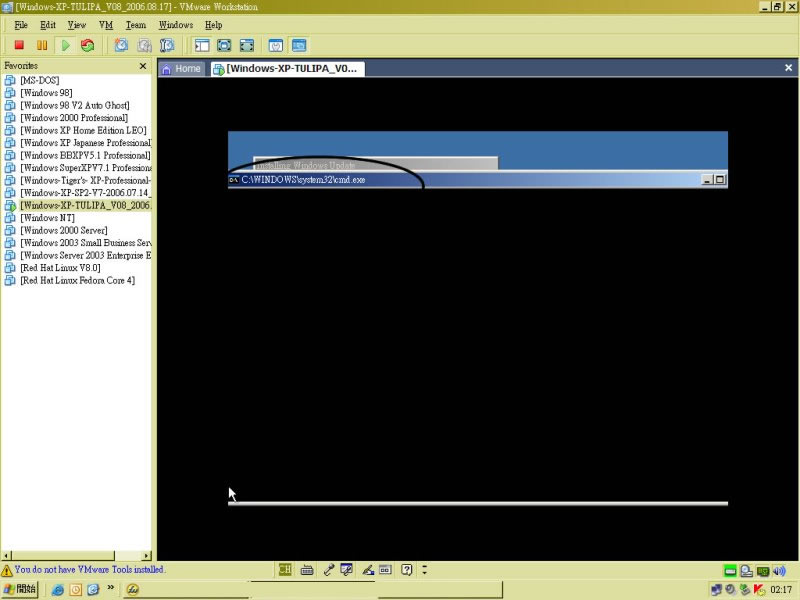This screenshot has width=800, height=600.
Task: Switch to the Home tab
Action: [x=182, y=69]
